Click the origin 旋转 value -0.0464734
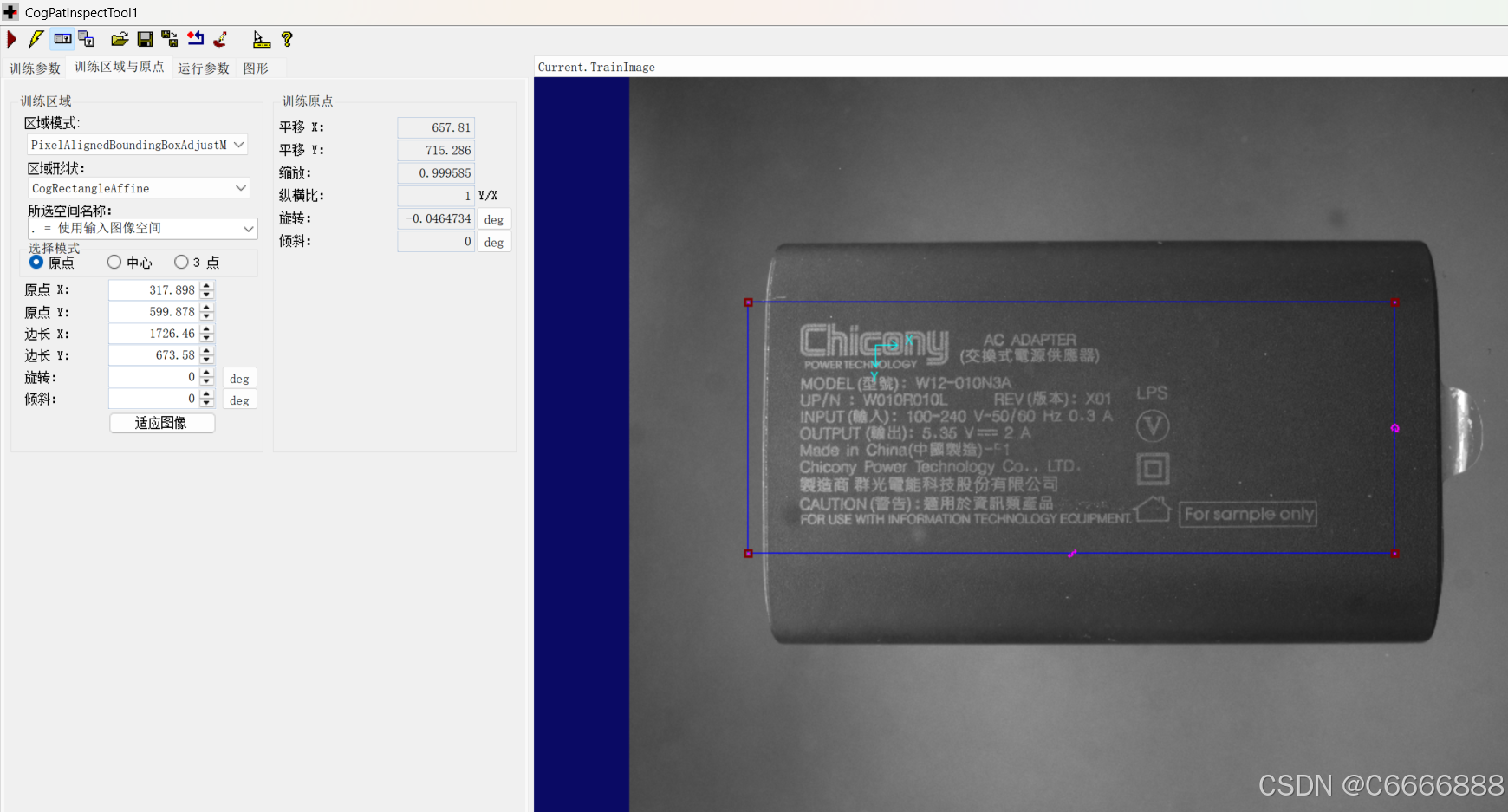This screenshot has width=1508, height=812. [436, 218]
